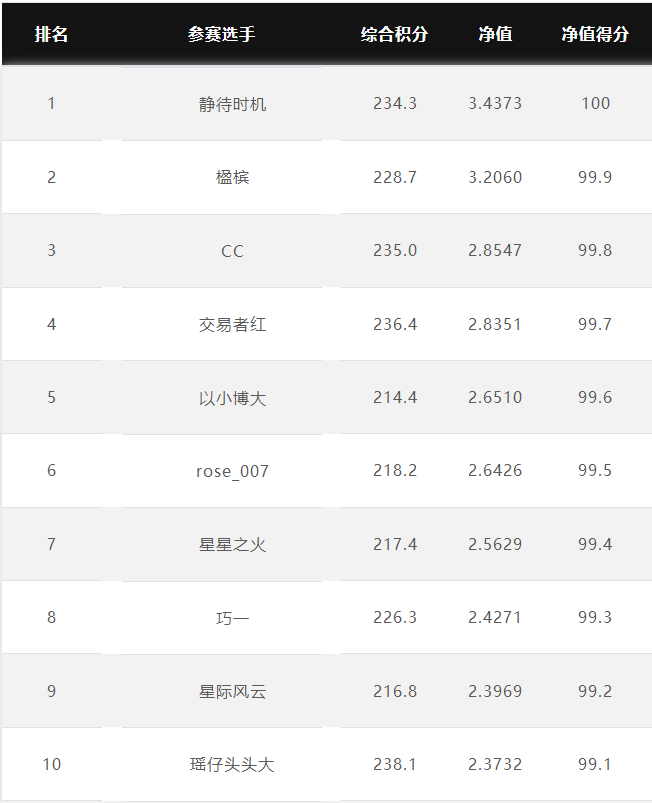
Task: Click the 综合积分 column header
Action: click(394, 34)
